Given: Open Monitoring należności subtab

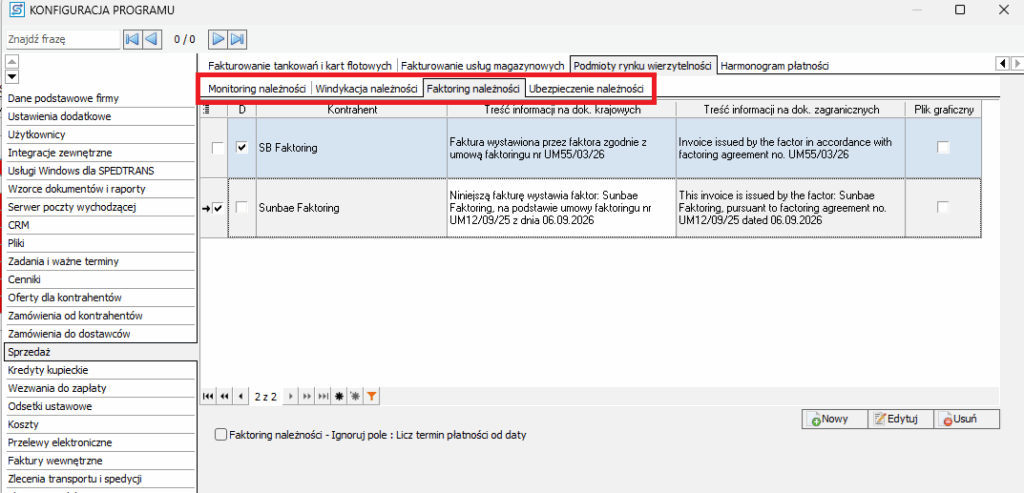Looking at the screenshot, I should coord(257,89).
